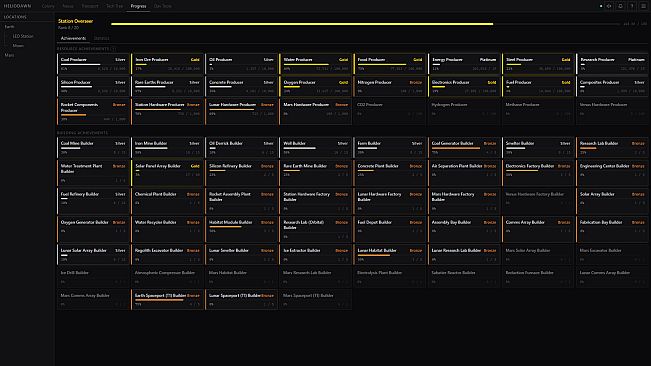This screenshot has height=366, width=651.
Task: Select the Achievements sub-tab
Action: pos(73,38)
